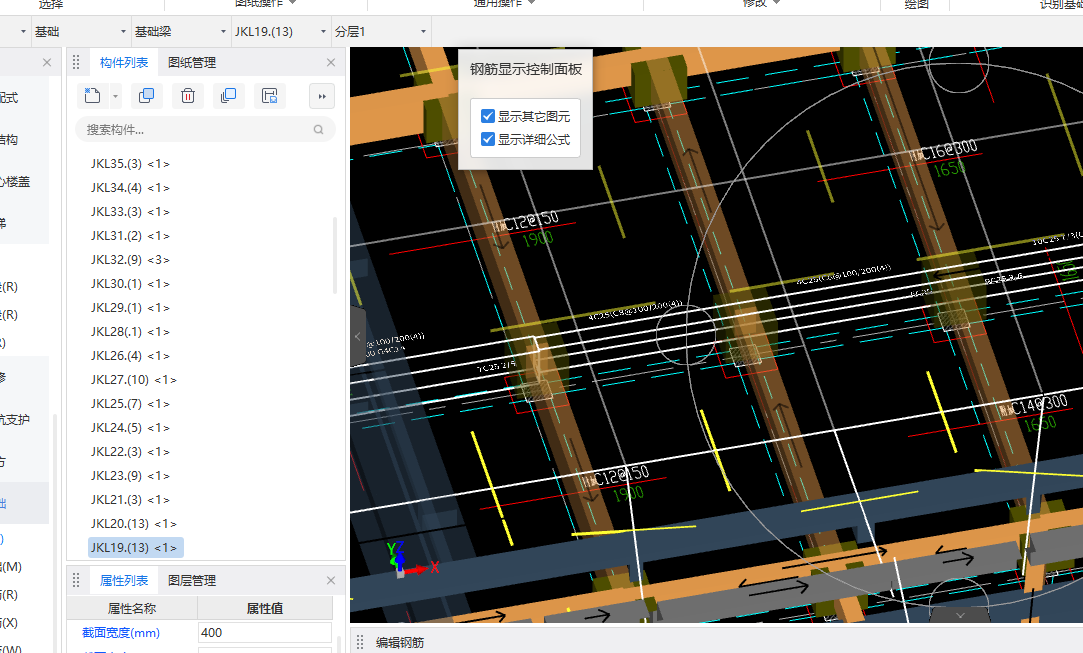This screenshot has width=1083, height=653.
Task: Select JKL19.(13) highlighted component
Action: (x=135, y=547)
